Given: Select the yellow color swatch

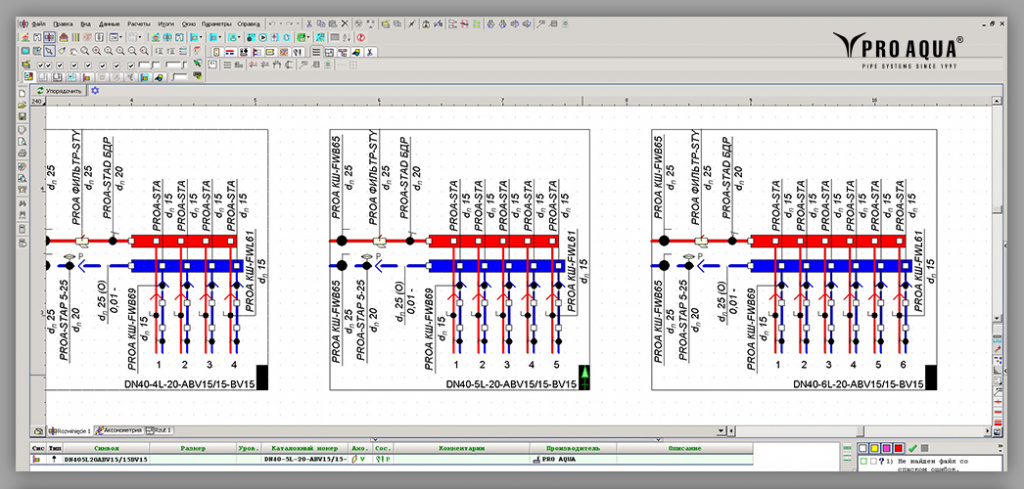Looking at the screenshot, I should coord(874,449).
